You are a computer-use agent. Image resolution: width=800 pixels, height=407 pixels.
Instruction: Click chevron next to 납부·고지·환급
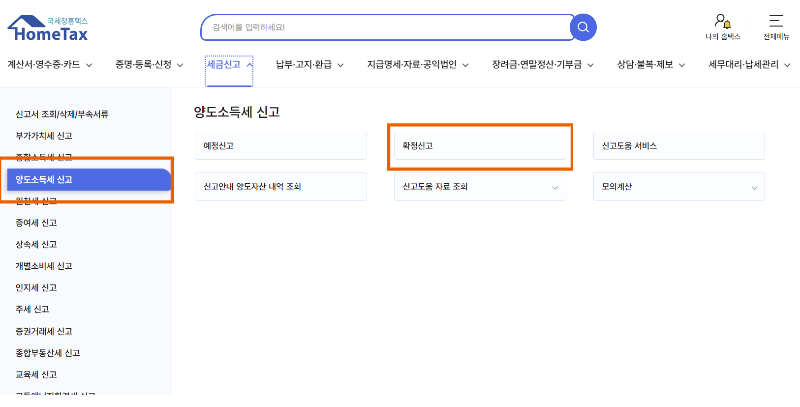coord(340,65)
